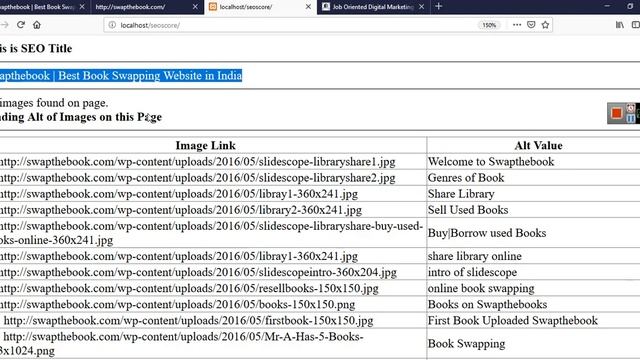This screenshot has width=640, height=360.
Task: Click the library2-360x241.jpg image link
Action: [181, 210]
